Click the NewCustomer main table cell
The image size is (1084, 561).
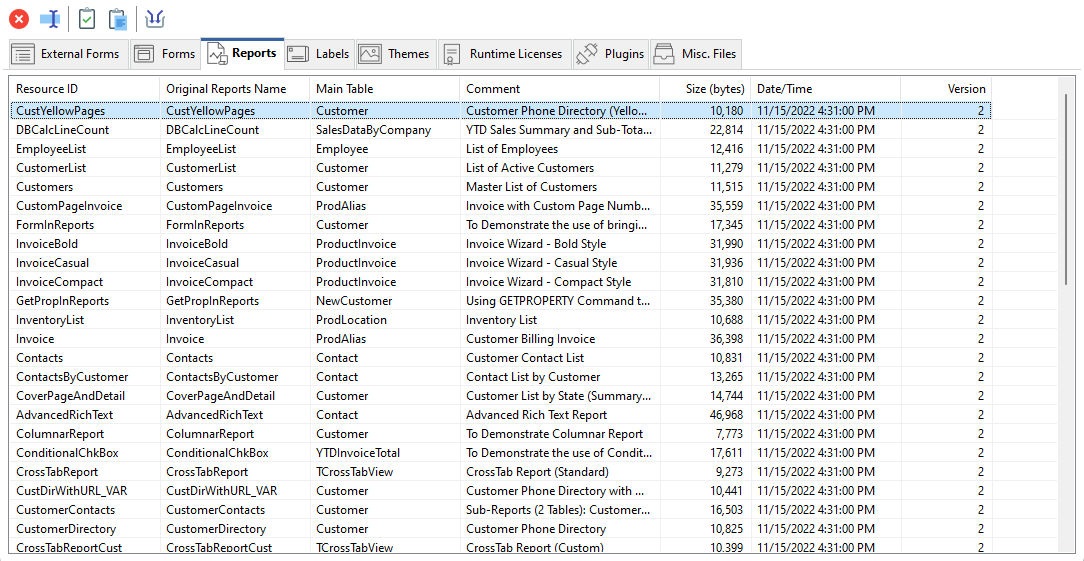[354, 301]
